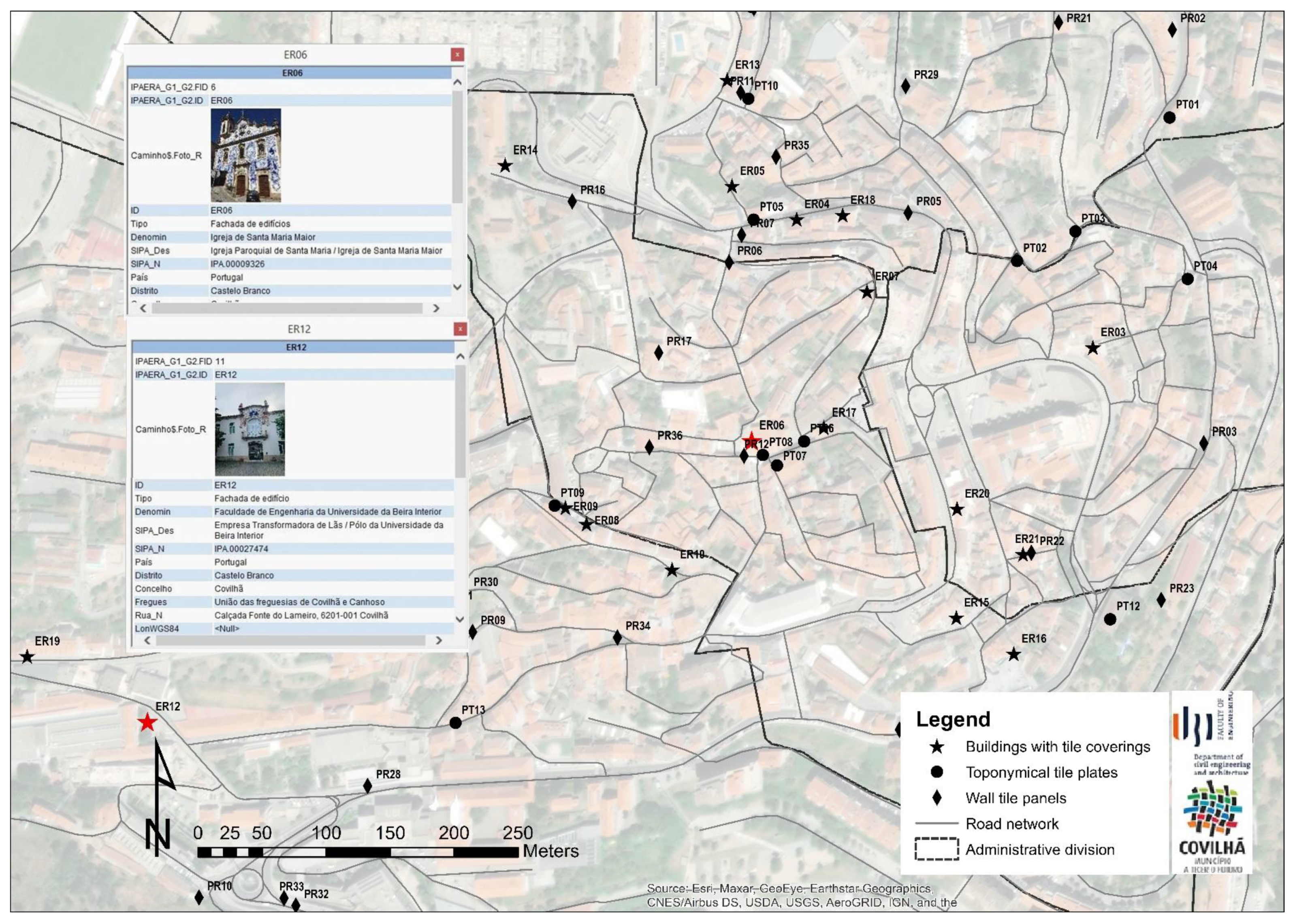
Task: Open the church photo thumbnail in ER06
Action: tap(246, 155)
